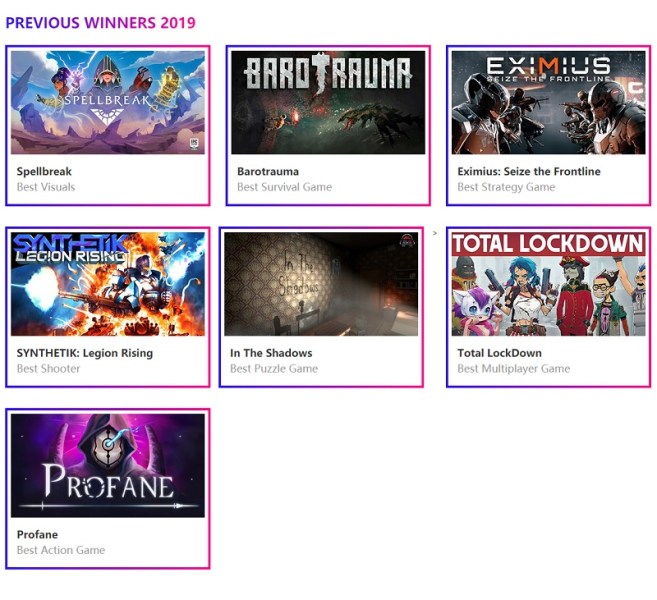The width and height of the screenshot is (657, 600).
Task: Click the Barotrauma title link
Action: [268, 171]
